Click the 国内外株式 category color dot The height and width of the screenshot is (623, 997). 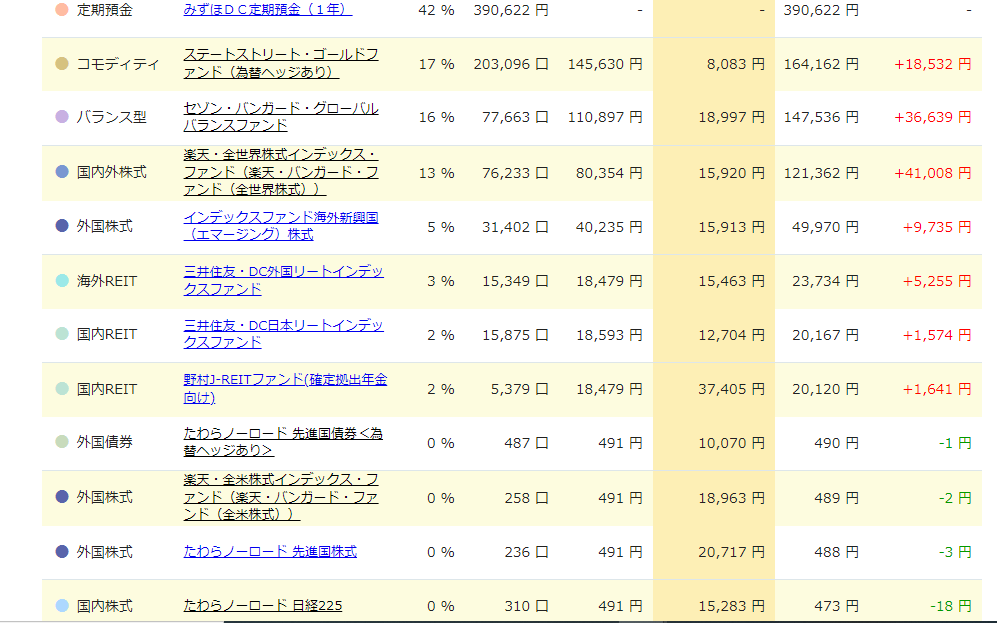[x=62, y=172]
